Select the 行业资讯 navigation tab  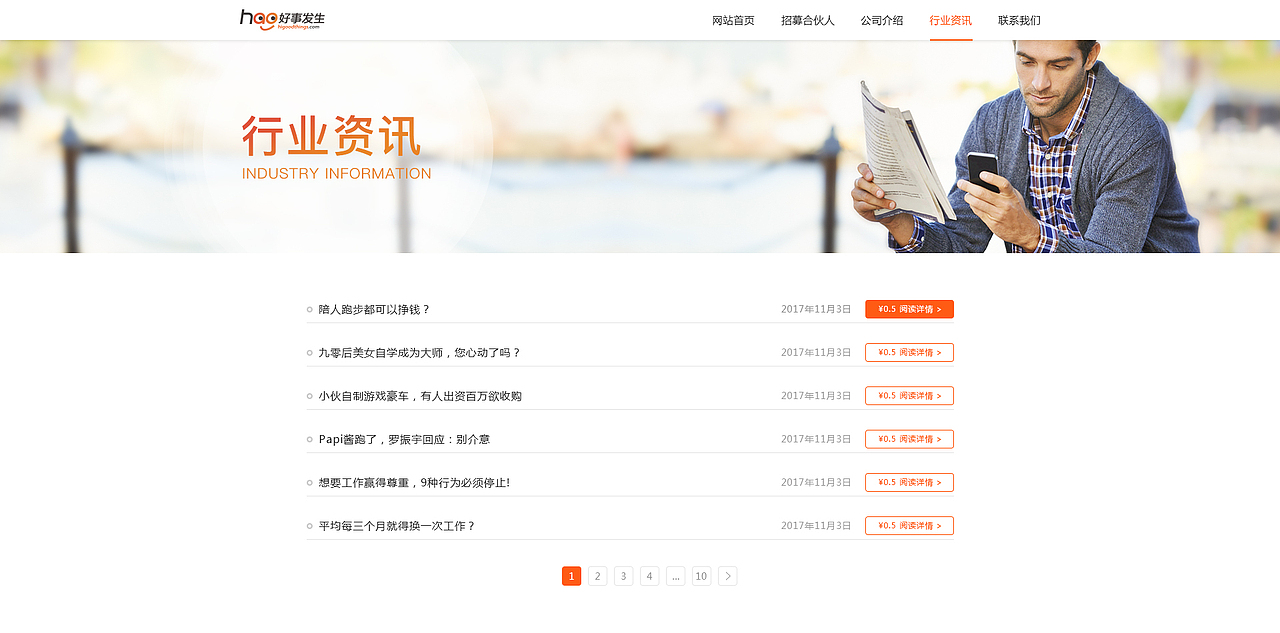click(x=950, y=20)
